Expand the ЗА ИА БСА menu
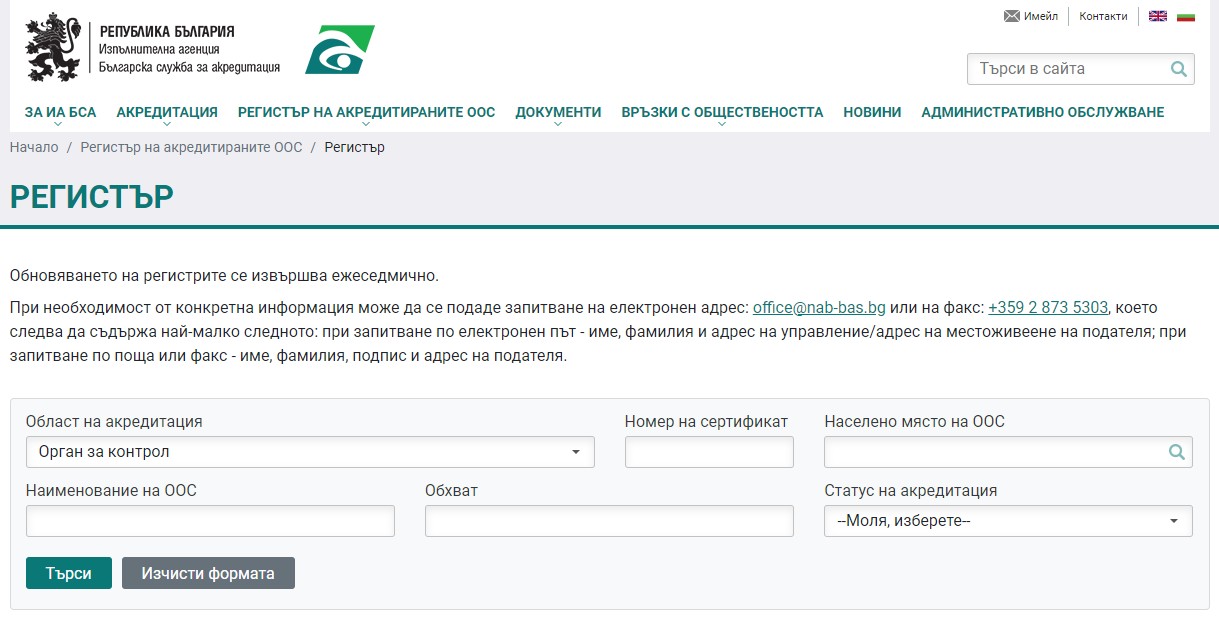Screen dimensions: 1219x623 [60, 112]
